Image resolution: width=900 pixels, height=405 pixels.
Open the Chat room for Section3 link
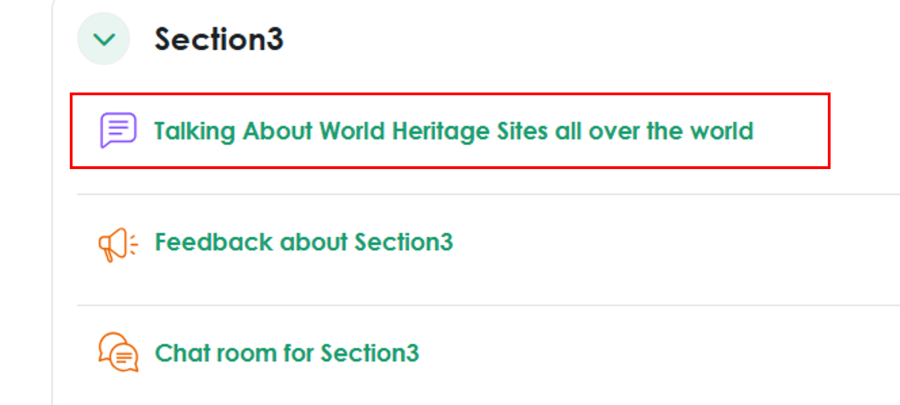tap(287, 353)
